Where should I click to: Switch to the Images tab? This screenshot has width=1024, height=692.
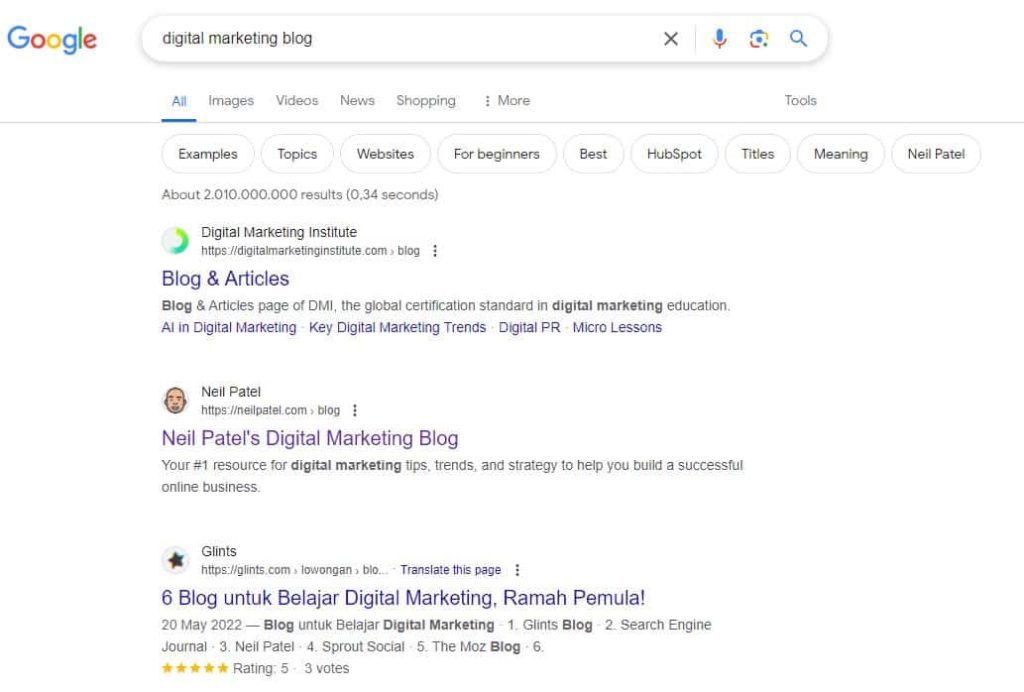point(230,101)
